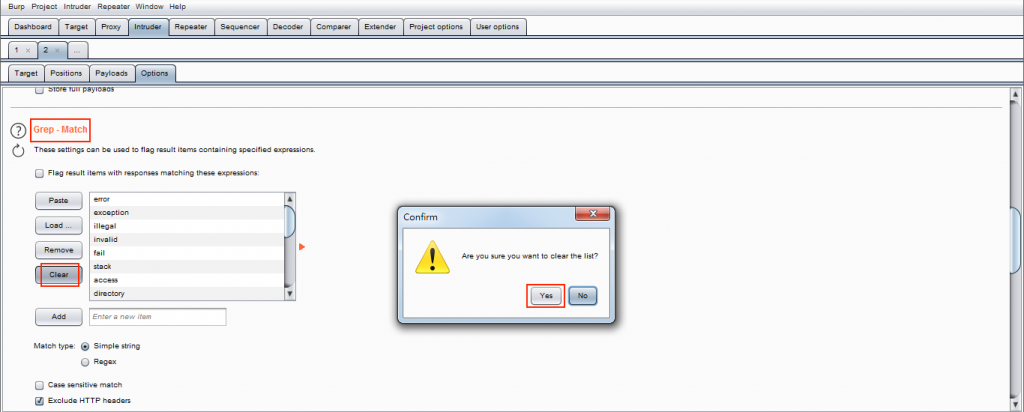Open the Project menu

tap(44, 7)
